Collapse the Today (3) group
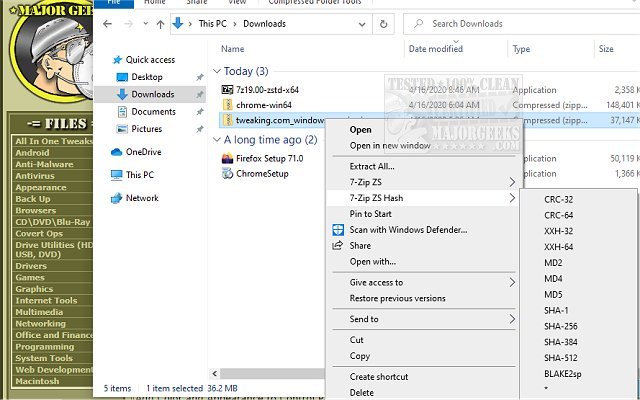 [x=217, y=71]
